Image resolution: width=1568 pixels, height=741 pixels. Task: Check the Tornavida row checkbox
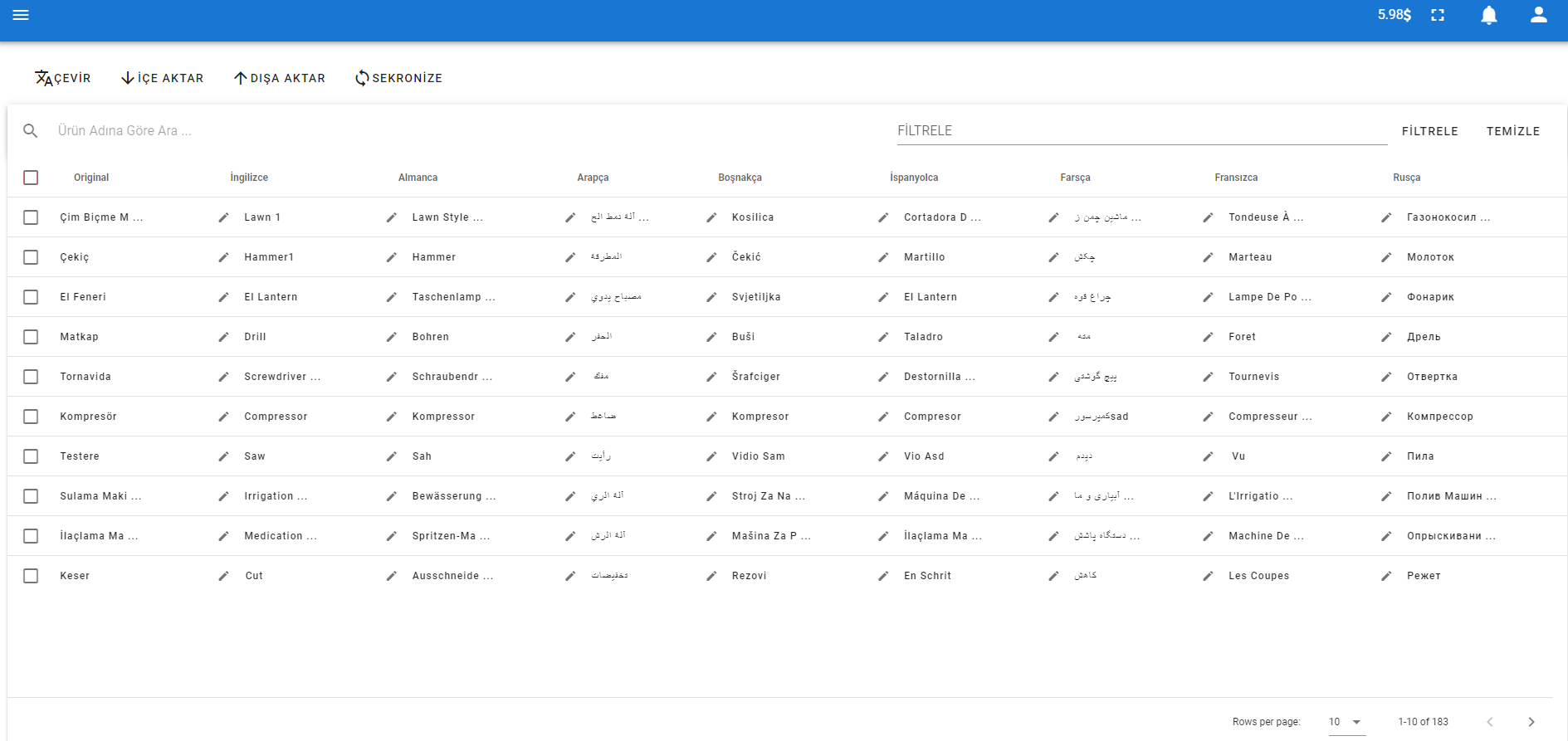pos(31,377)
